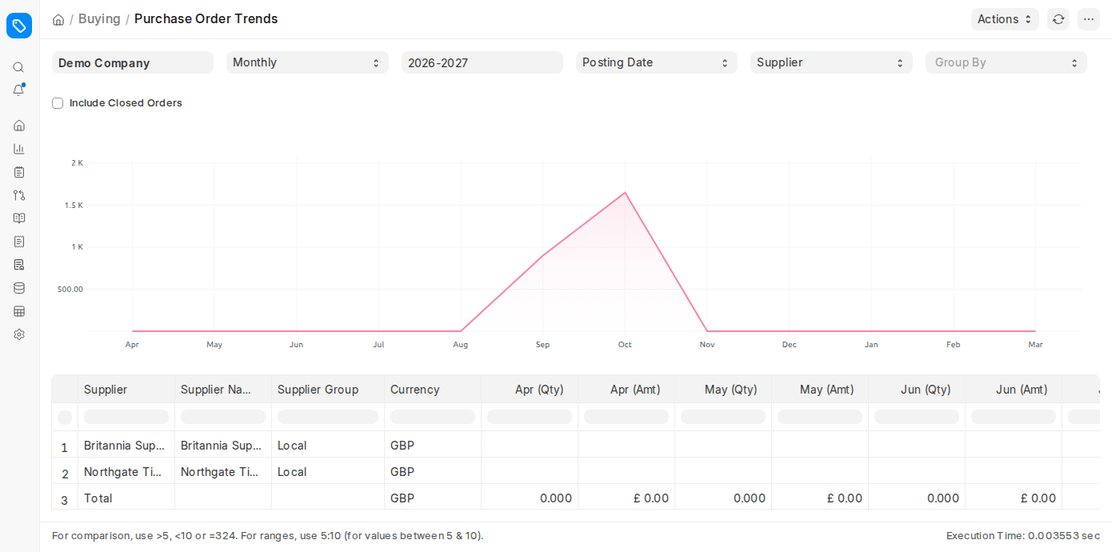Select Northgate Supplier cell in row 2

pos(126,472)
